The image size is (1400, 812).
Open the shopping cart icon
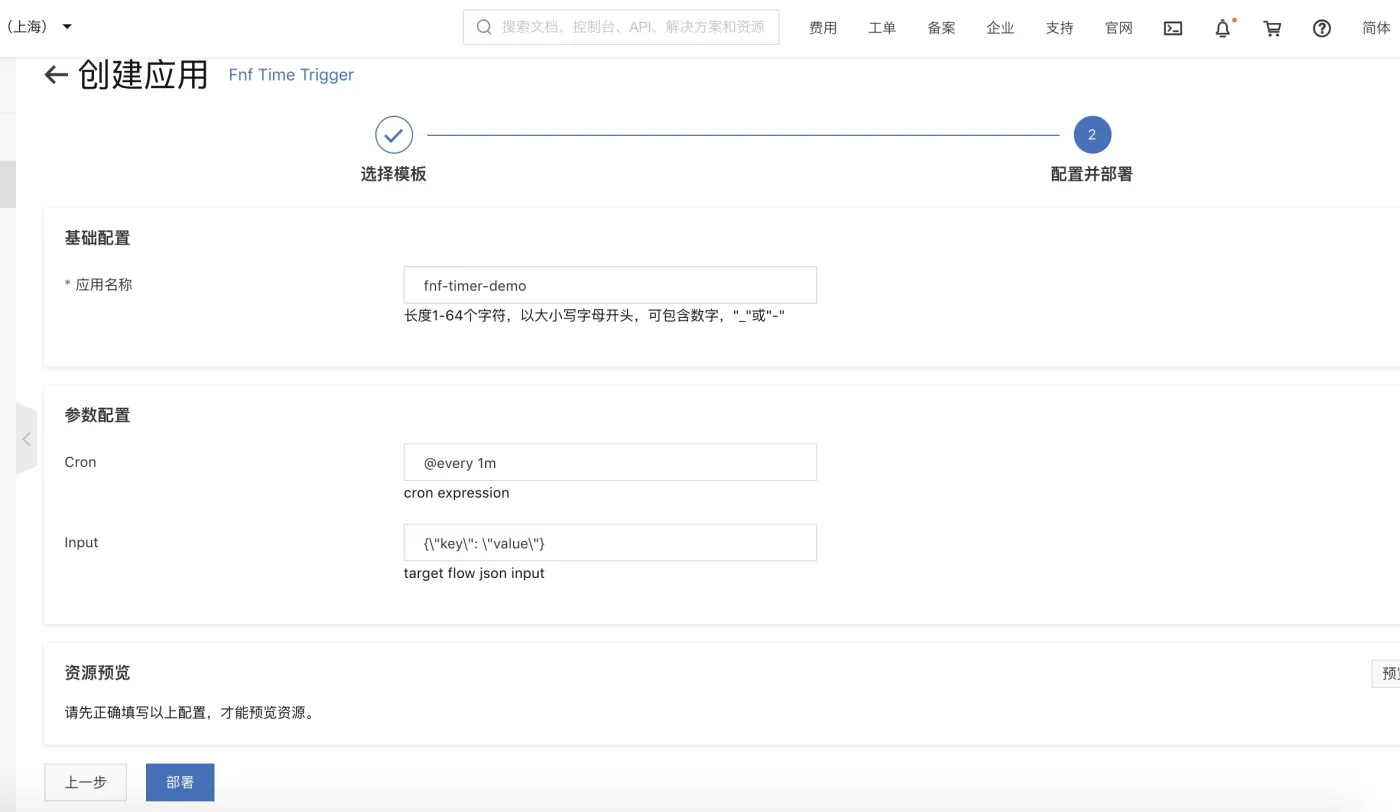pyautogui.click(x=1272, y=28)
